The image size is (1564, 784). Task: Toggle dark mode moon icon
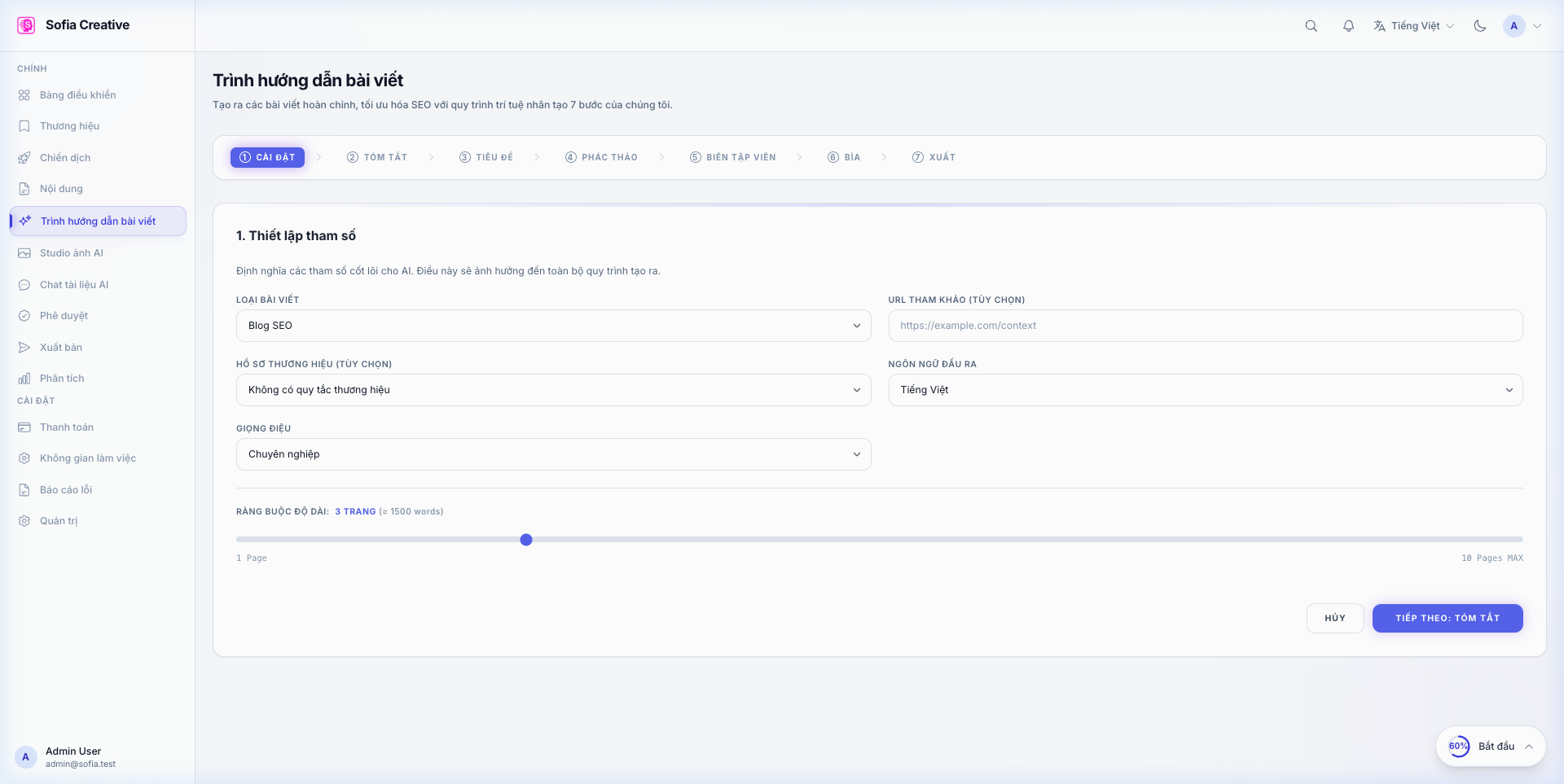(x=1479, y=26)
